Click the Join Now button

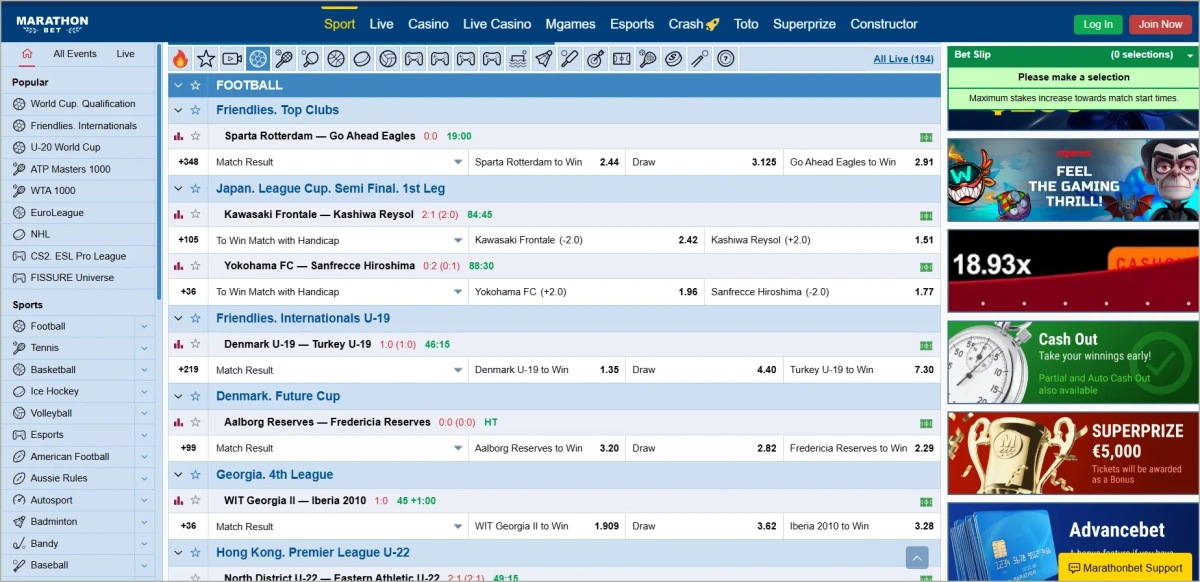coord(1160,23)
